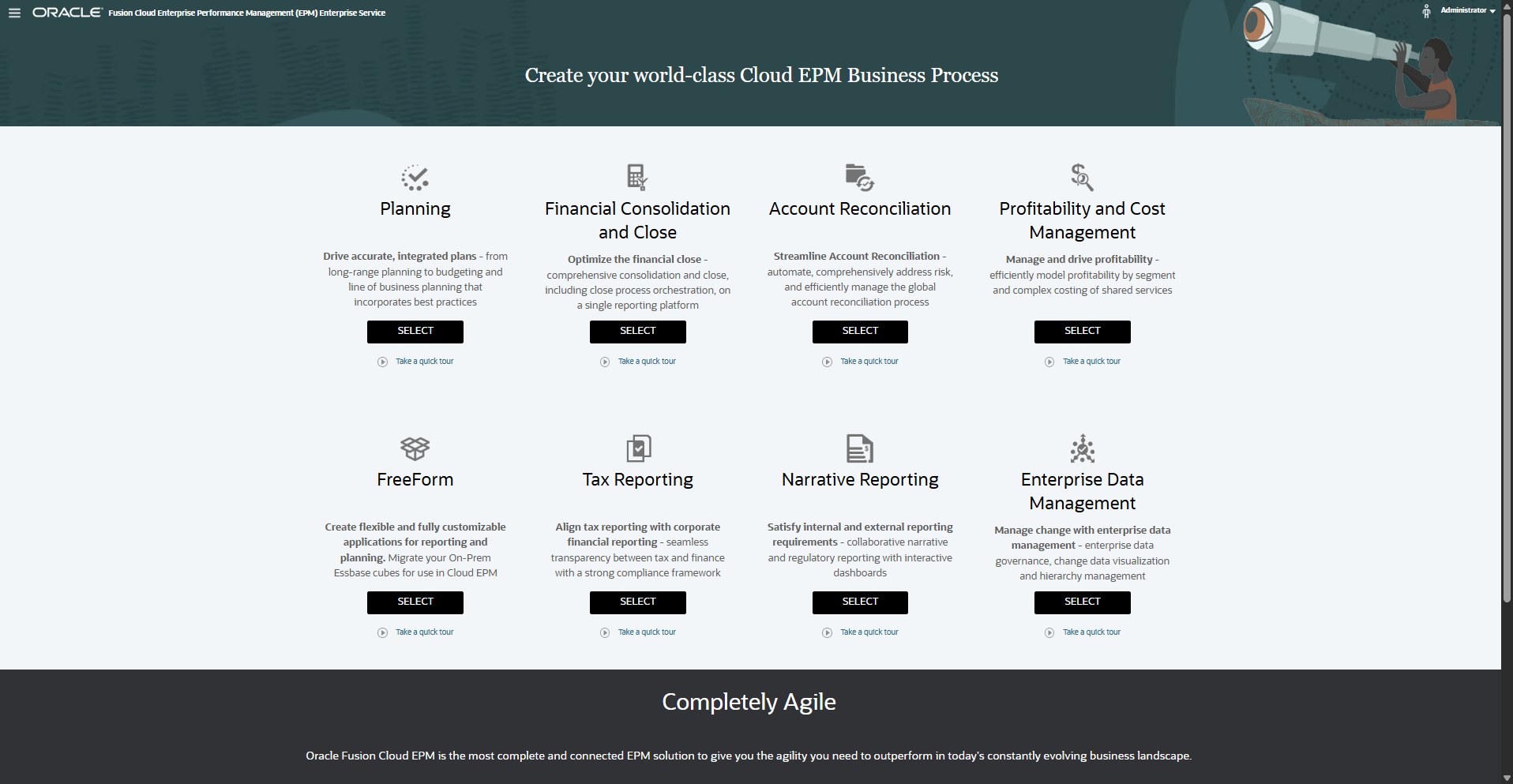Click the 'Manage change with enterprise data' description
Screen dimensions: 1513x784
(x=1083, y=553)
